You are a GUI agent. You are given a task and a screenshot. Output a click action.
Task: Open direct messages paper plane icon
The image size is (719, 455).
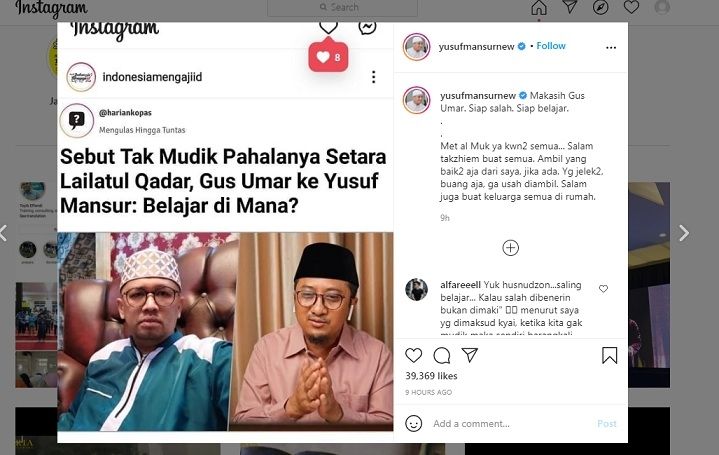[570, 7]
